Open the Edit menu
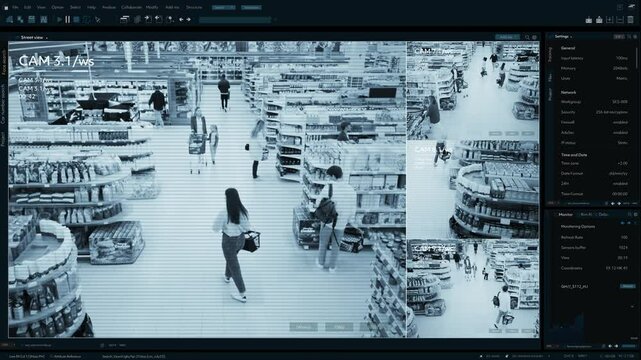641x360 pixels. coord(27,7)
